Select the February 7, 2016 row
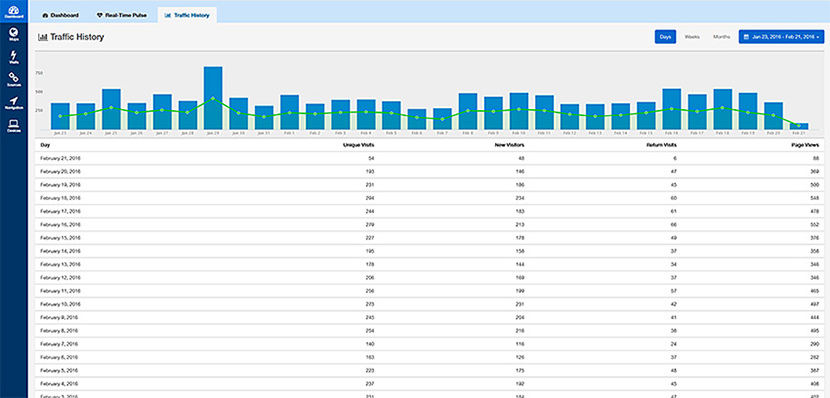The image size is (830, 398). [x=430, y=343]
